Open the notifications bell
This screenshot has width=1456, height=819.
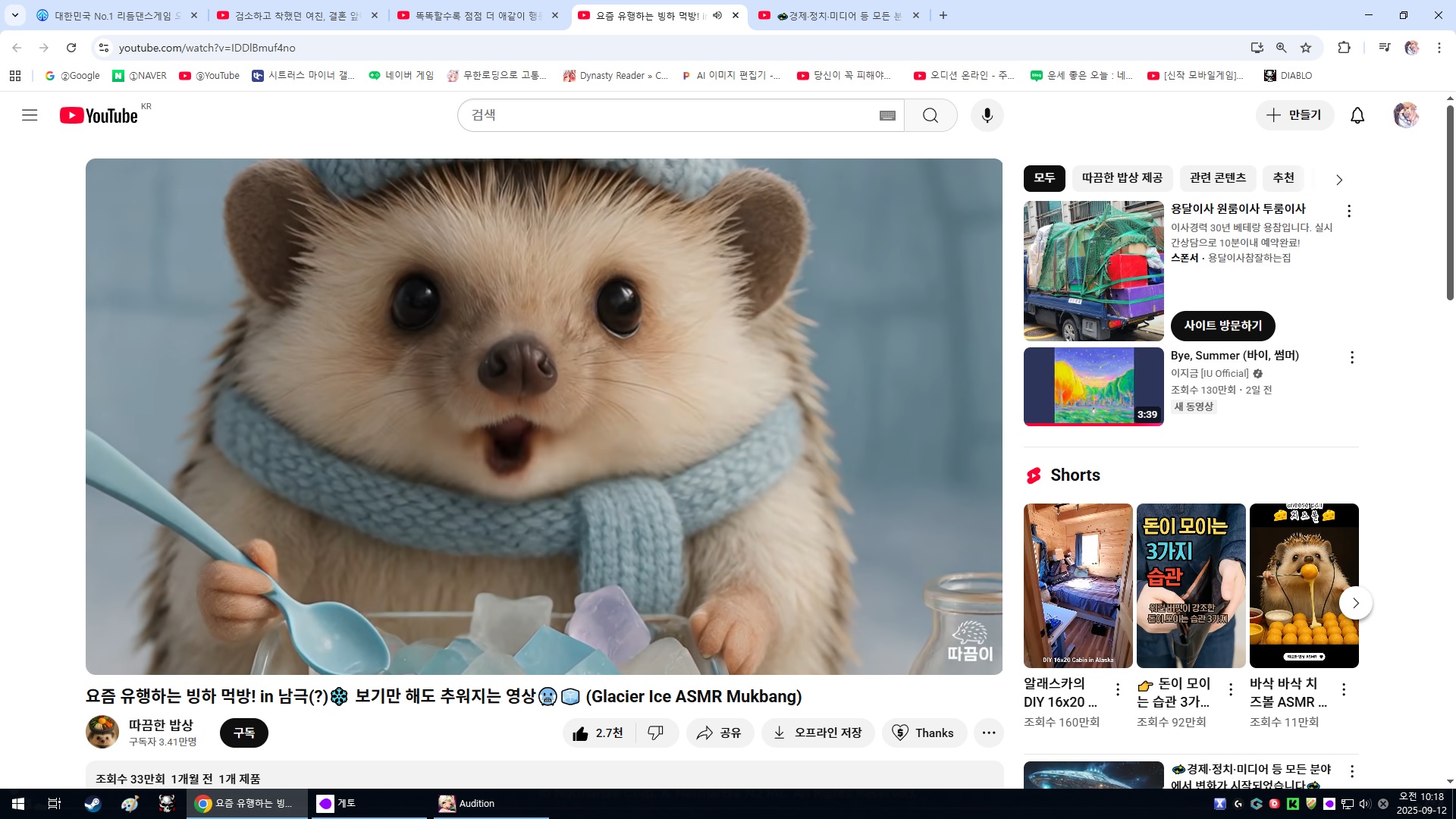(1357, 115)
